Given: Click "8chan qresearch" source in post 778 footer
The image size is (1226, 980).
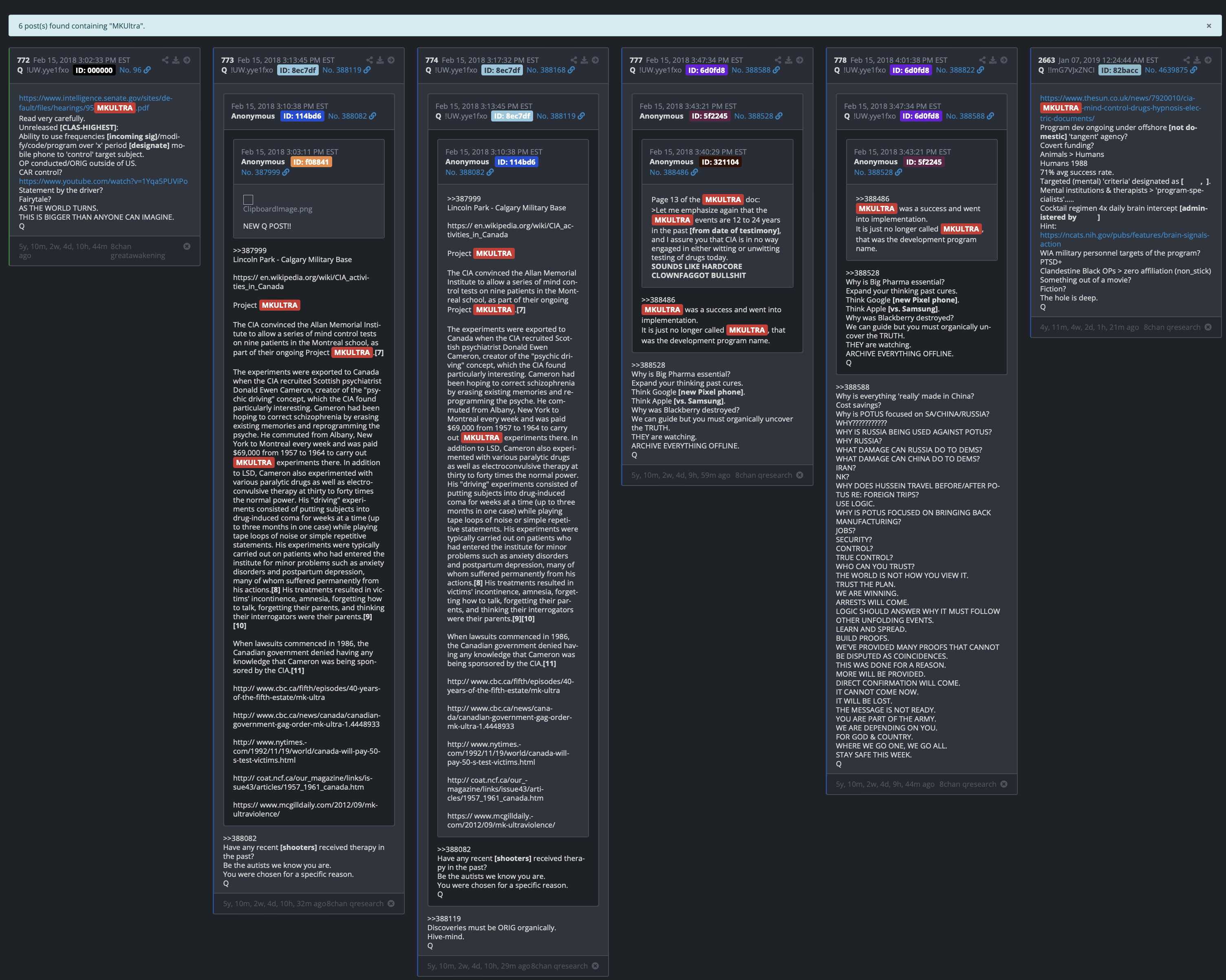Looking at the screenshot, I should tap(968, 784).
